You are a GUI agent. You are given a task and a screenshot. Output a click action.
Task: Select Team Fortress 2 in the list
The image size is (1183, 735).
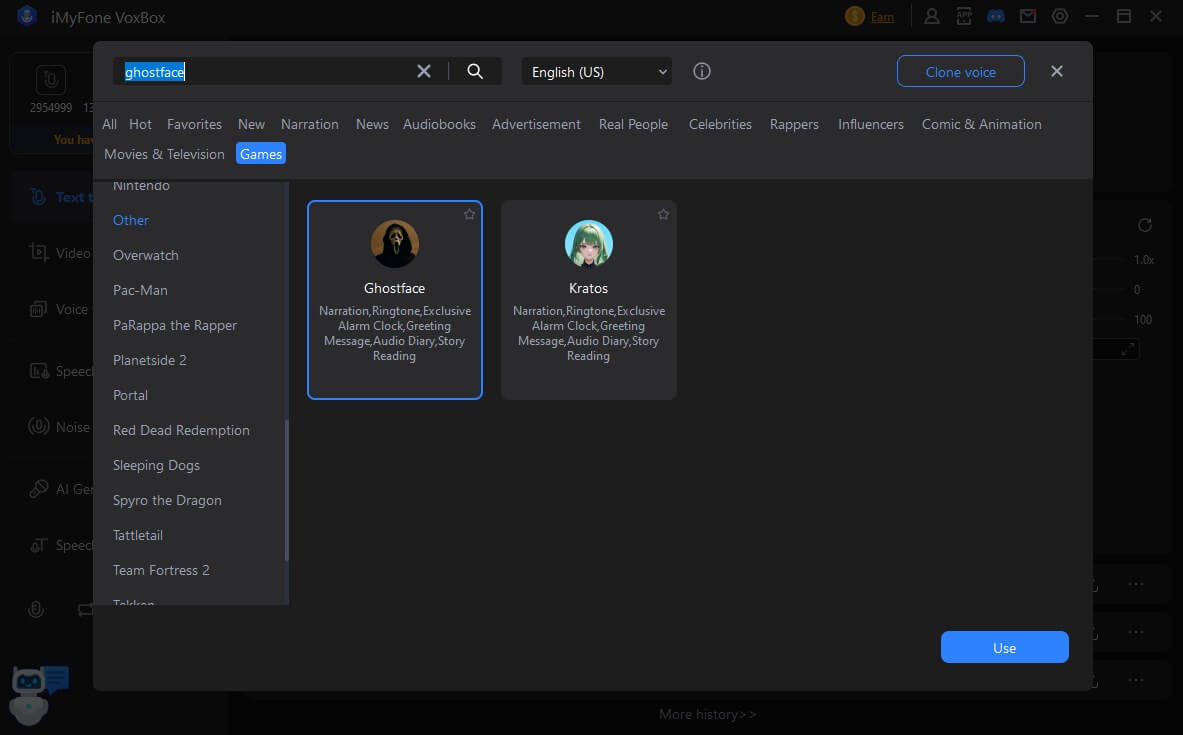click(161, 570)
